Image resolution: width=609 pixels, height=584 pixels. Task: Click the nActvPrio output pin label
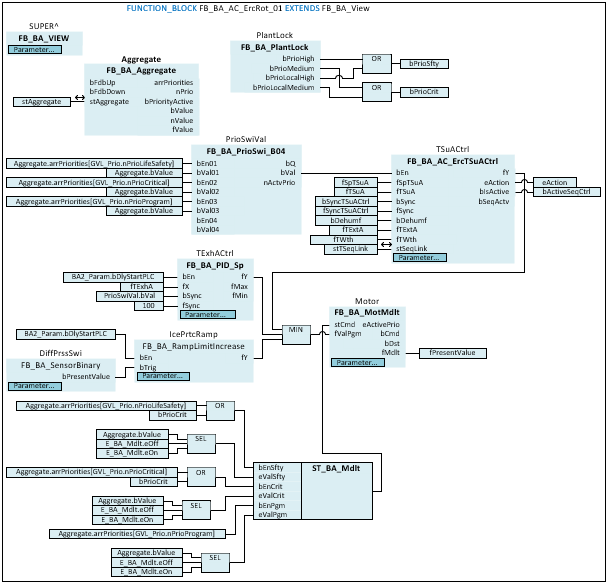279,182
